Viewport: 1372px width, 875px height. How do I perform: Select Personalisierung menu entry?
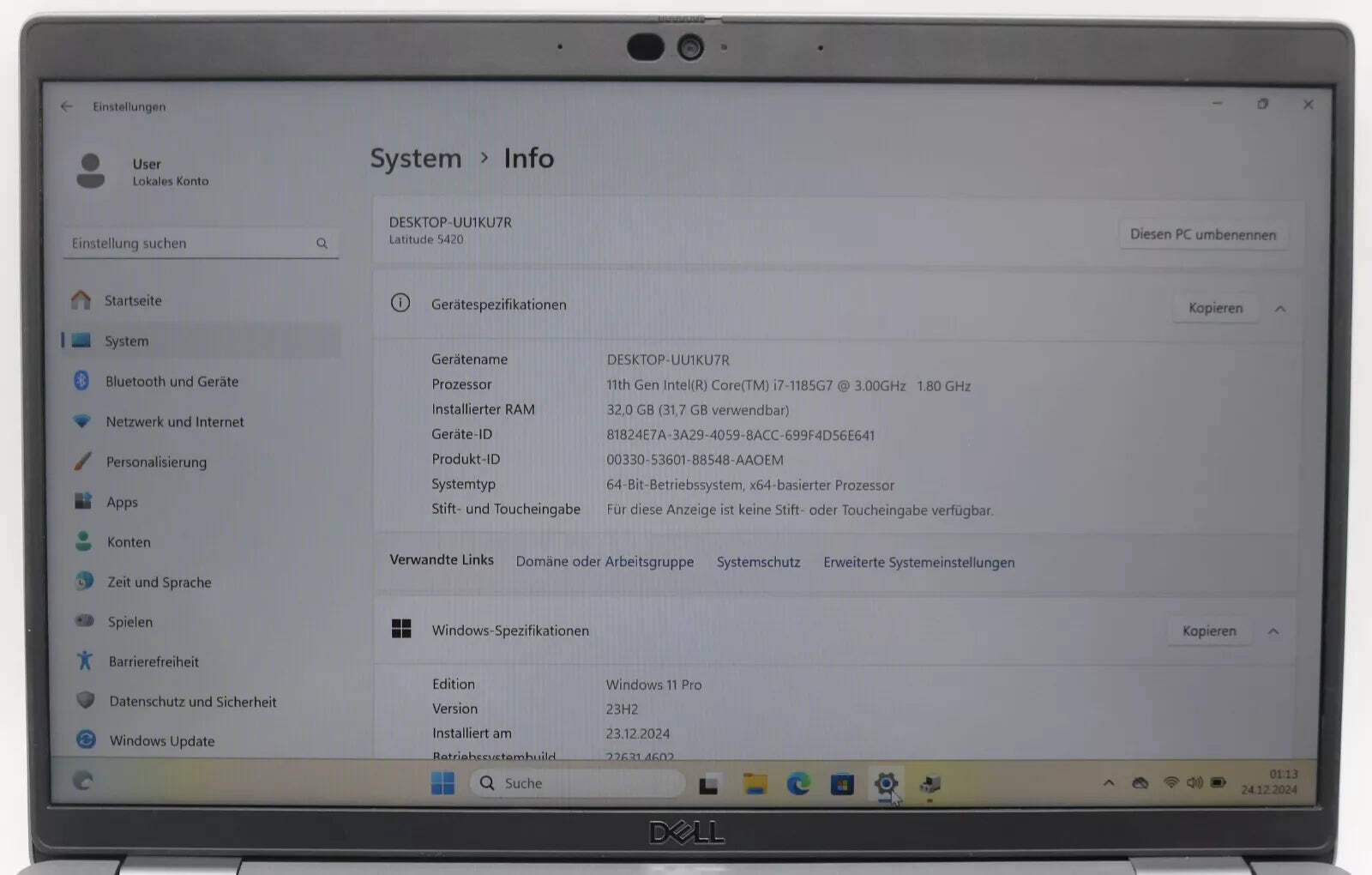tap(156, 462)
